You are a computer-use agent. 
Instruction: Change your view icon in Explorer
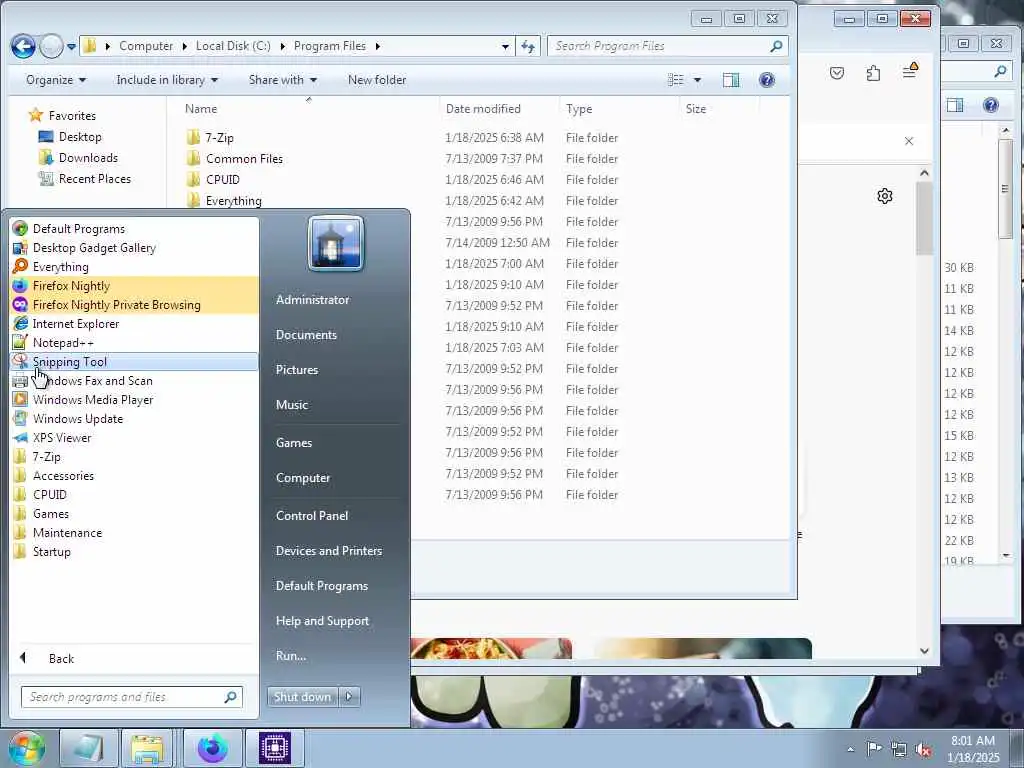point(676,80)
